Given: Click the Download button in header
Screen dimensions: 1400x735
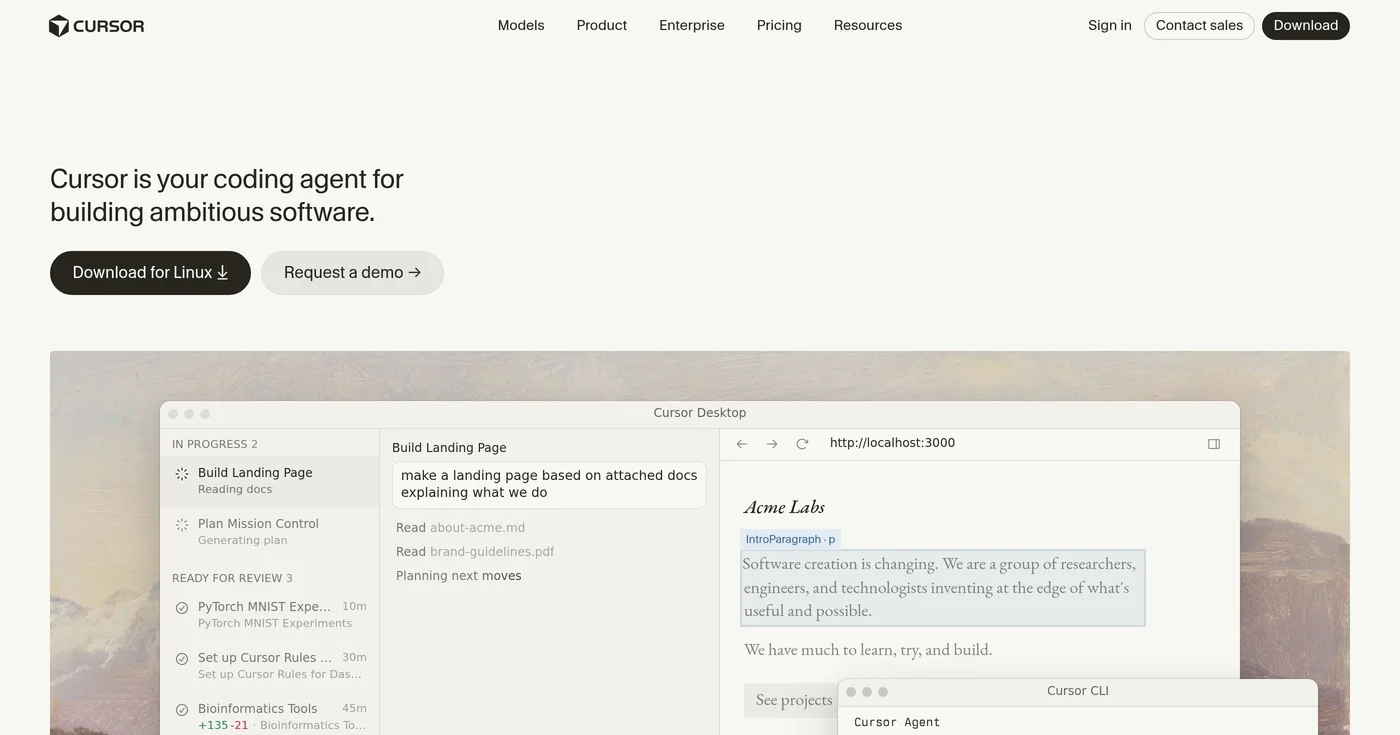Looking at the screenshot, I should pyautogui.click(x=1306, y=26).
